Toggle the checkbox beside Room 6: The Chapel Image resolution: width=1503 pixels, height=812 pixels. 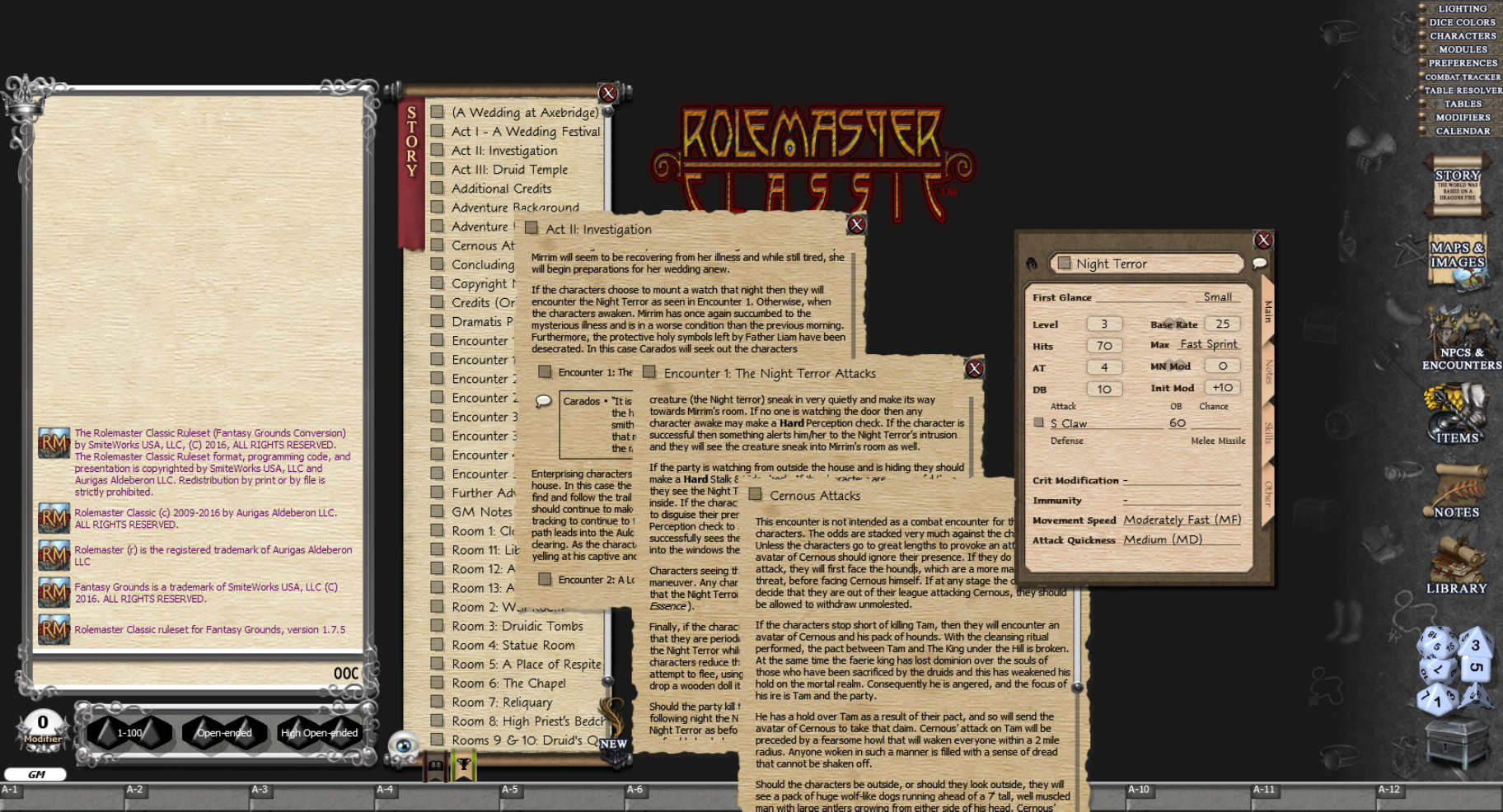coord(437,683)
